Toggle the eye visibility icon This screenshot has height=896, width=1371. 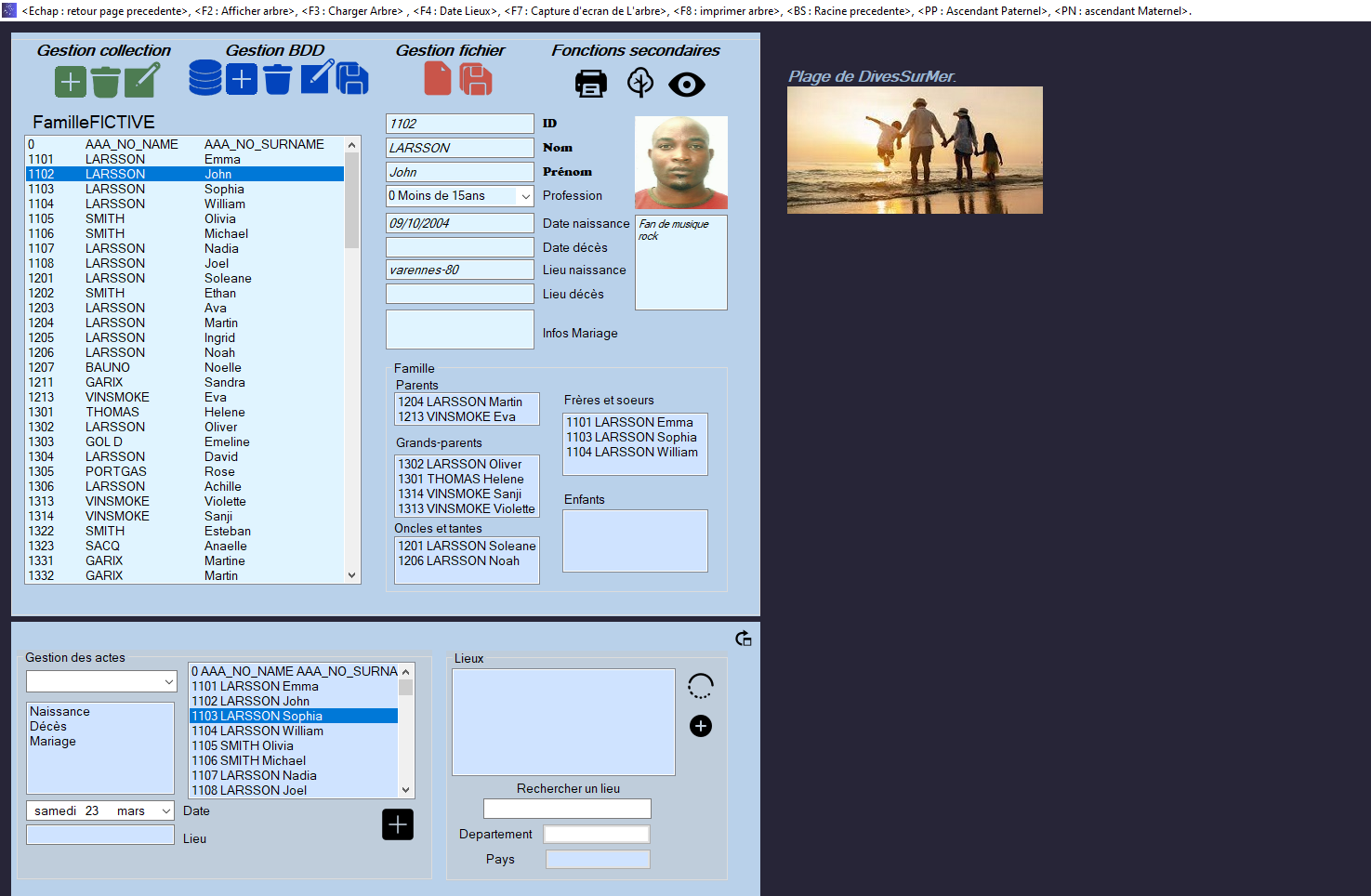[x=687, y=85]
